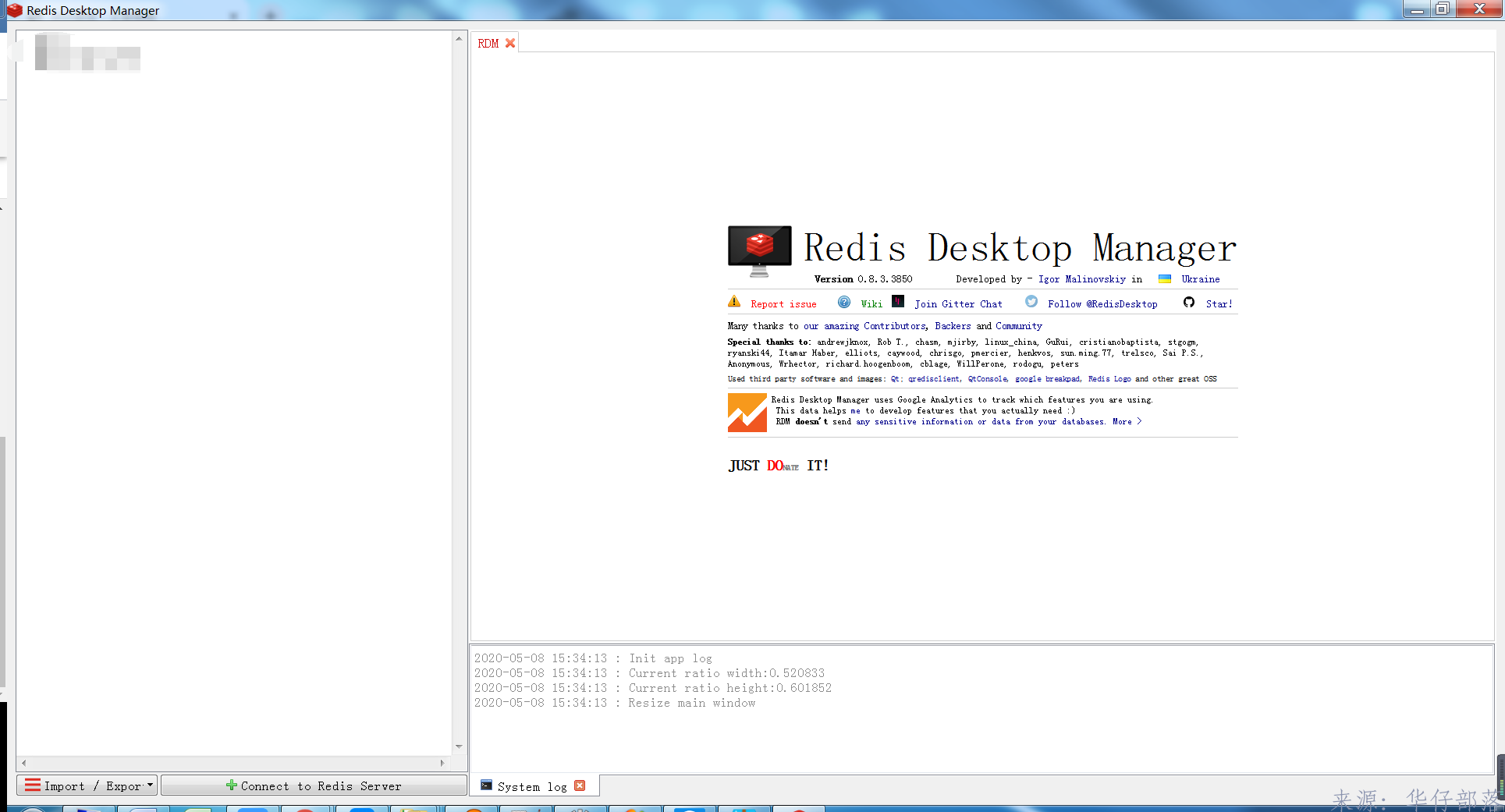Click the 'Current ratio width' log line
This screenshot has height=812, width=1505.
pos(649,673)
